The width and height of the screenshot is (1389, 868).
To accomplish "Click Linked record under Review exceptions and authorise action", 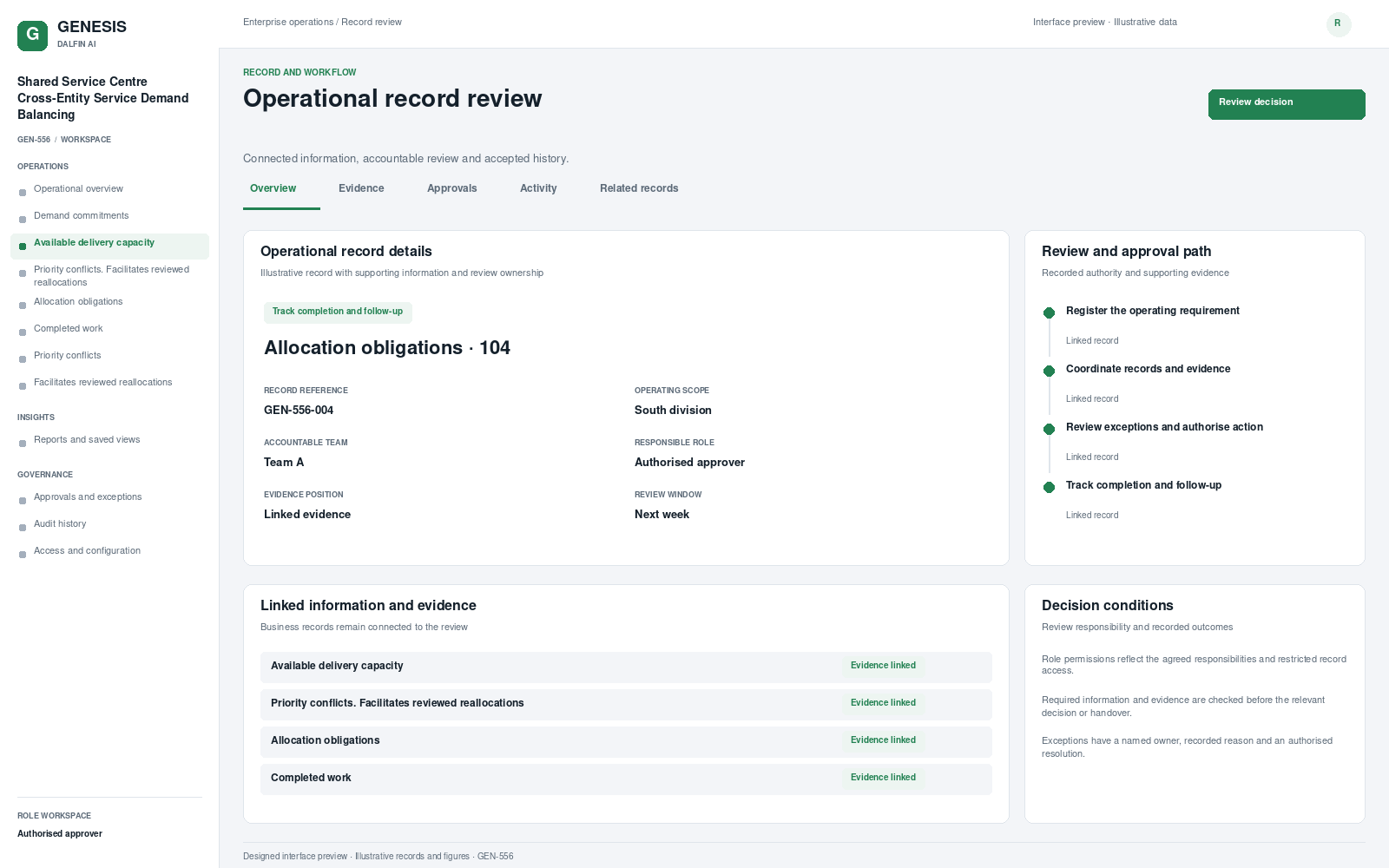I will click(x=1092, y=457).
